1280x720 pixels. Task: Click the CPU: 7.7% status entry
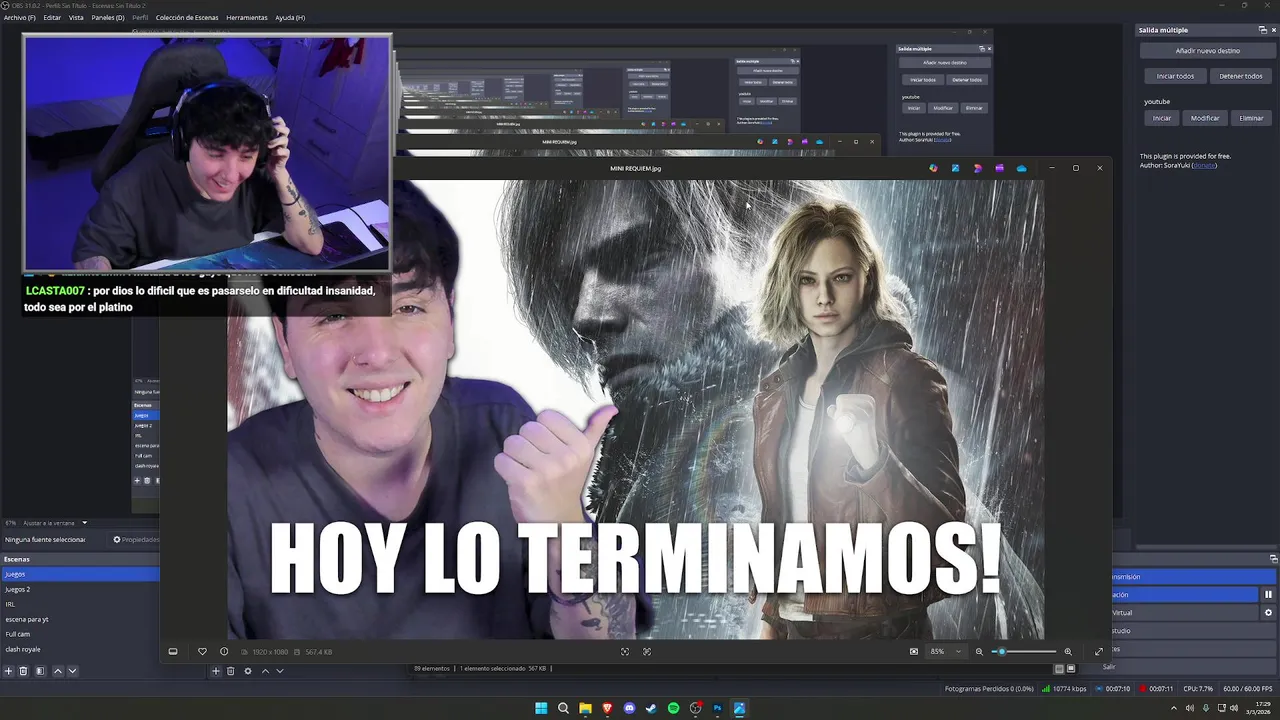pyautogui.click(x=1198, y=689)
